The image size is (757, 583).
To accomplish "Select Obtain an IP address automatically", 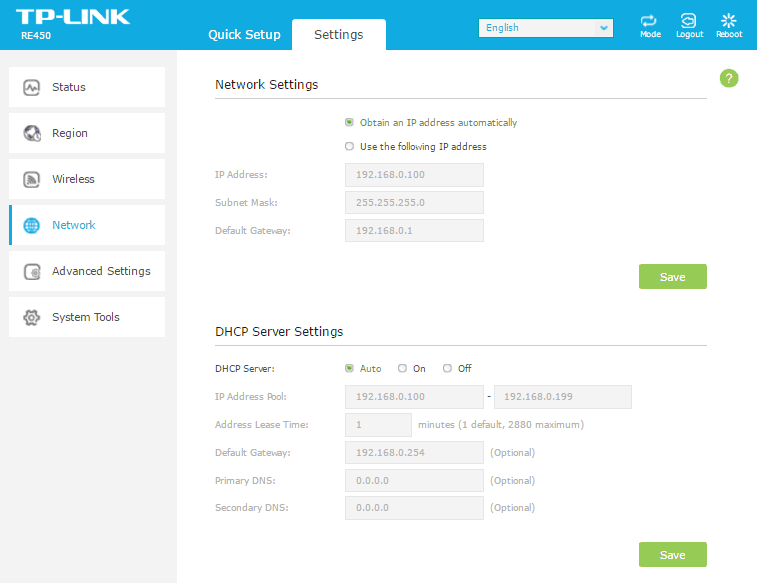I will point(350,123).
